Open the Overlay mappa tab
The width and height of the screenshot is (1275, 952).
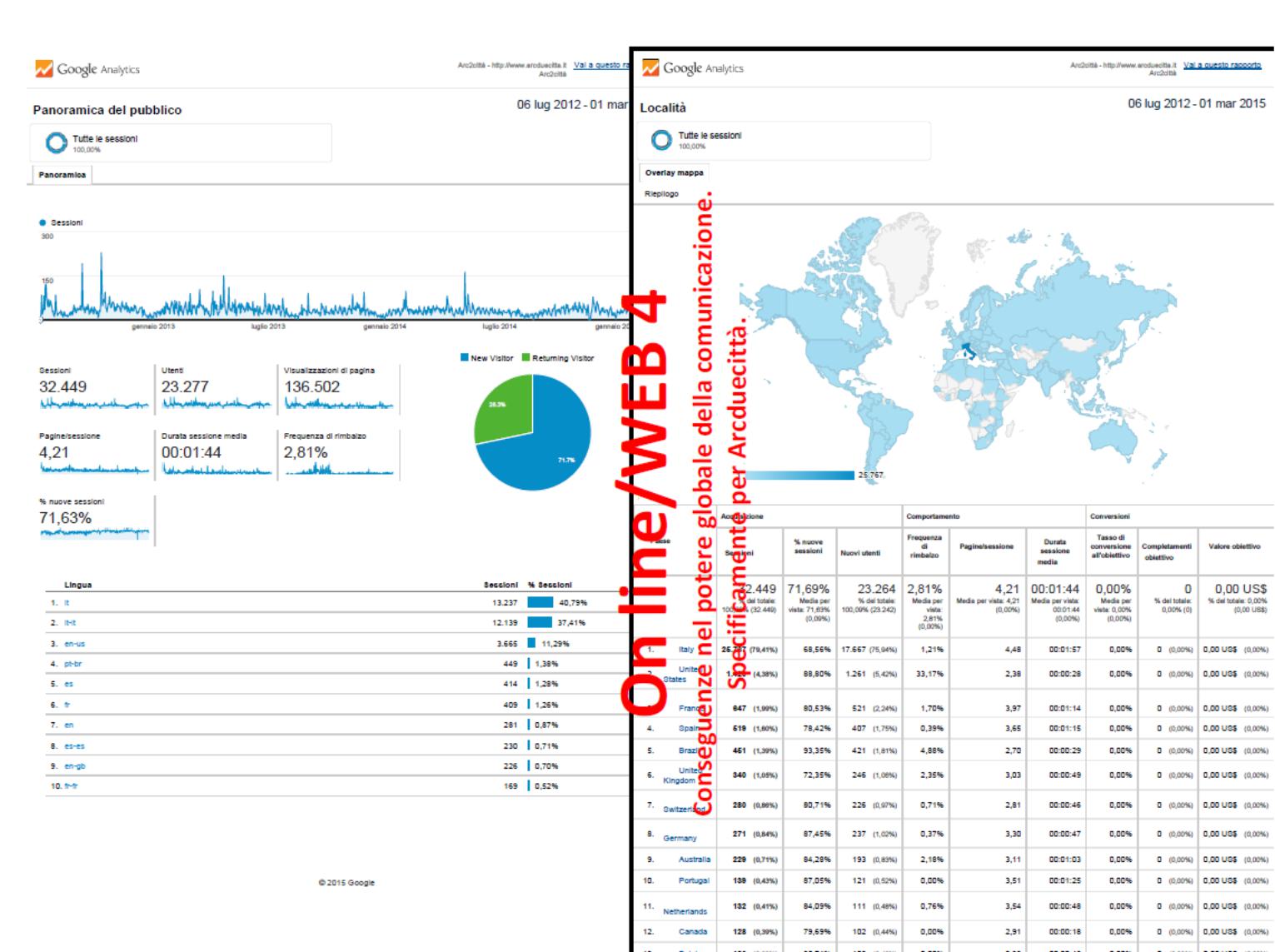coord(675,173)
